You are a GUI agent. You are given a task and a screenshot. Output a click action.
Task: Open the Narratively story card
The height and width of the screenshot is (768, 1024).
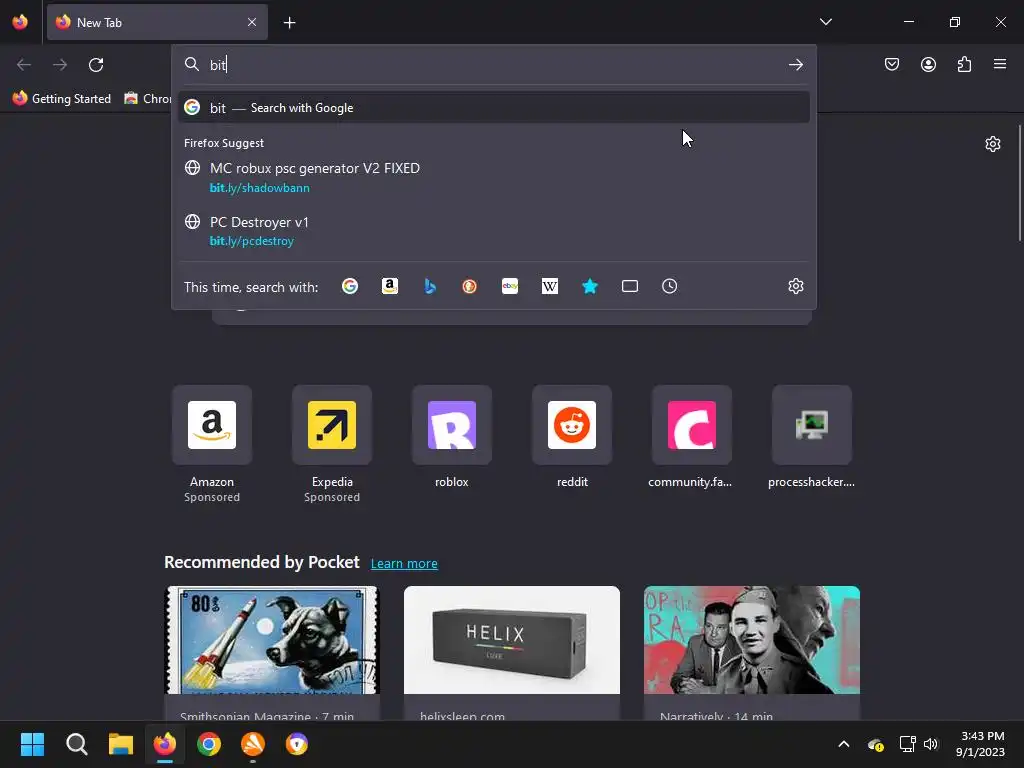(752, 653)
